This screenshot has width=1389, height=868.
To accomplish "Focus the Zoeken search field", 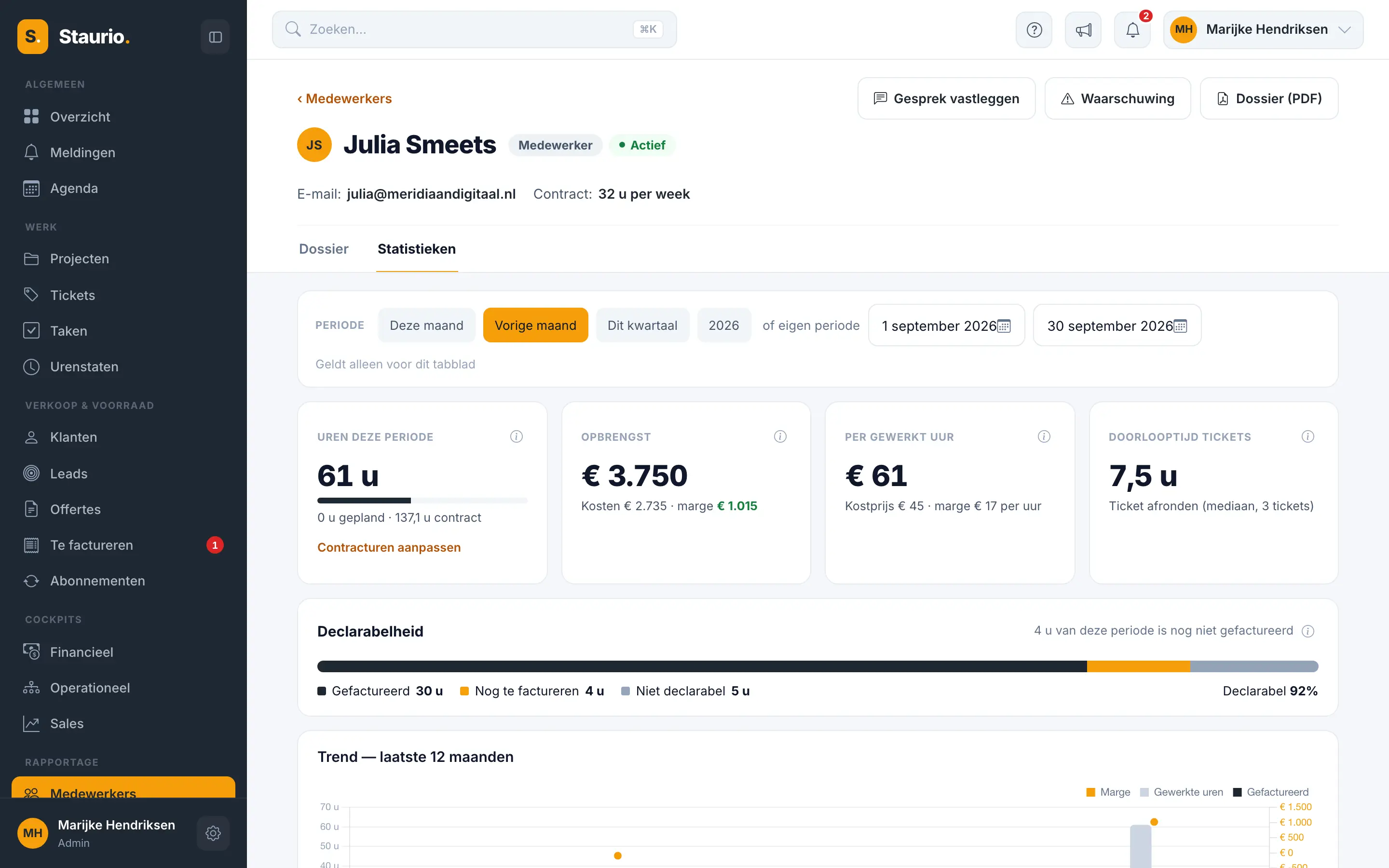I will pyautogui.click(x=474, y=29).
